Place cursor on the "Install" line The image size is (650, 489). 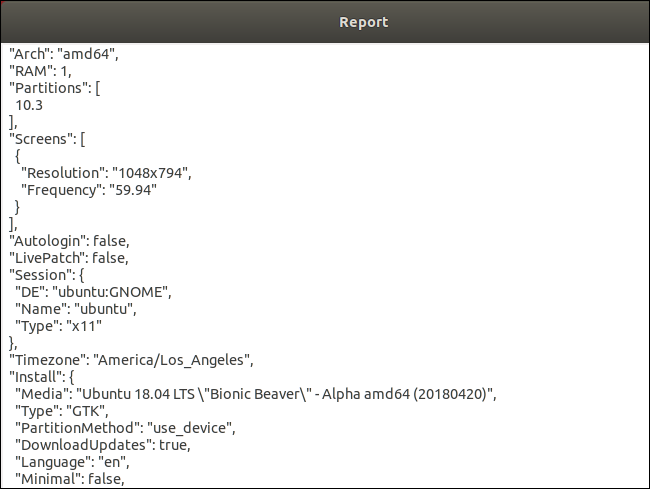41,376
